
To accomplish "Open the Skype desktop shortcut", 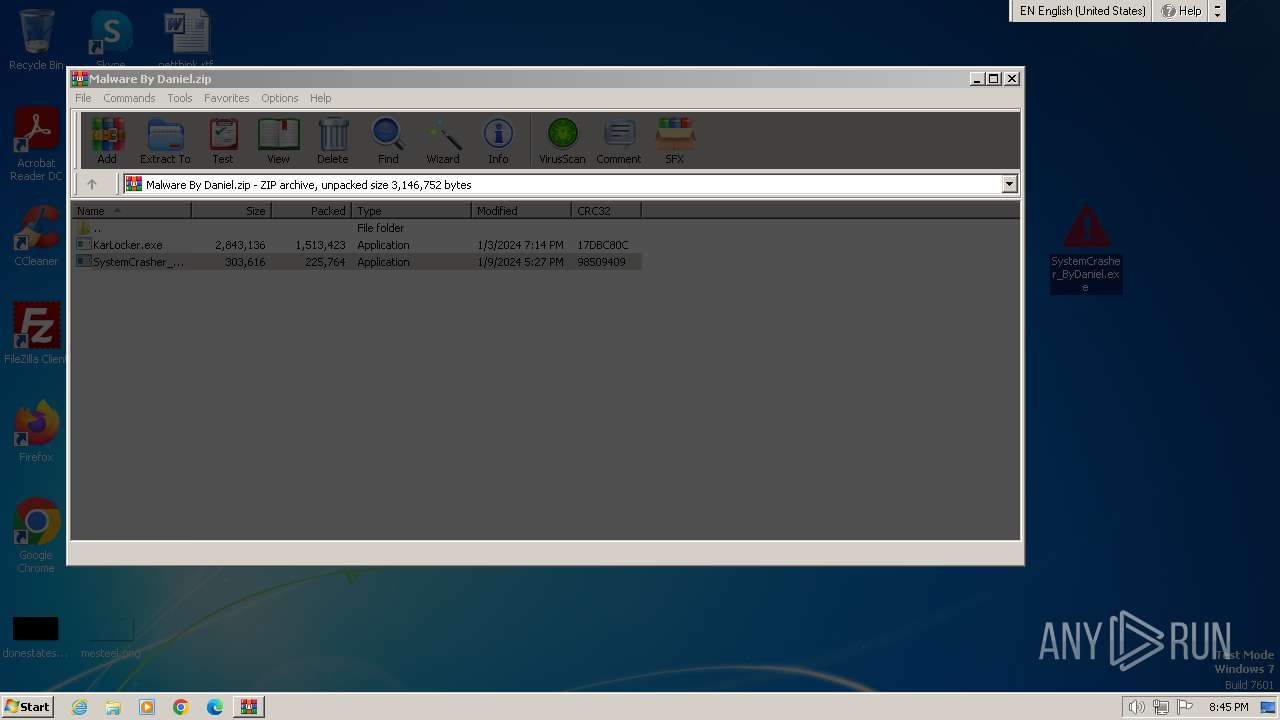I will pyautogui.click(x=110, y=40).
